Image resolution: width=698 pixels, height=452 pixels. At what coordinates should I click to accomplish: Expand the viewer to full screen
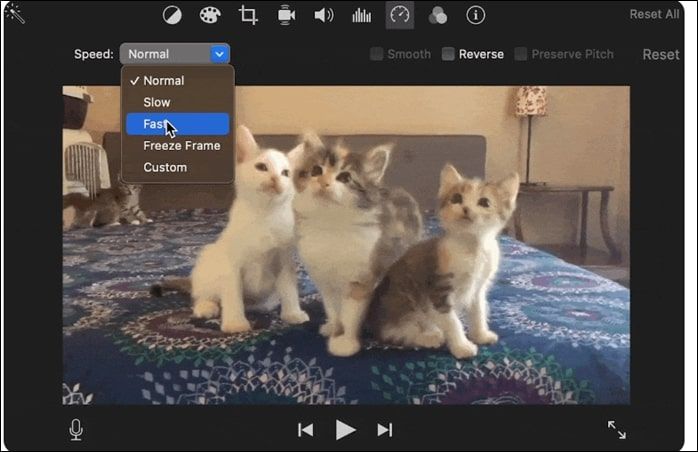[x=617, y=430]
